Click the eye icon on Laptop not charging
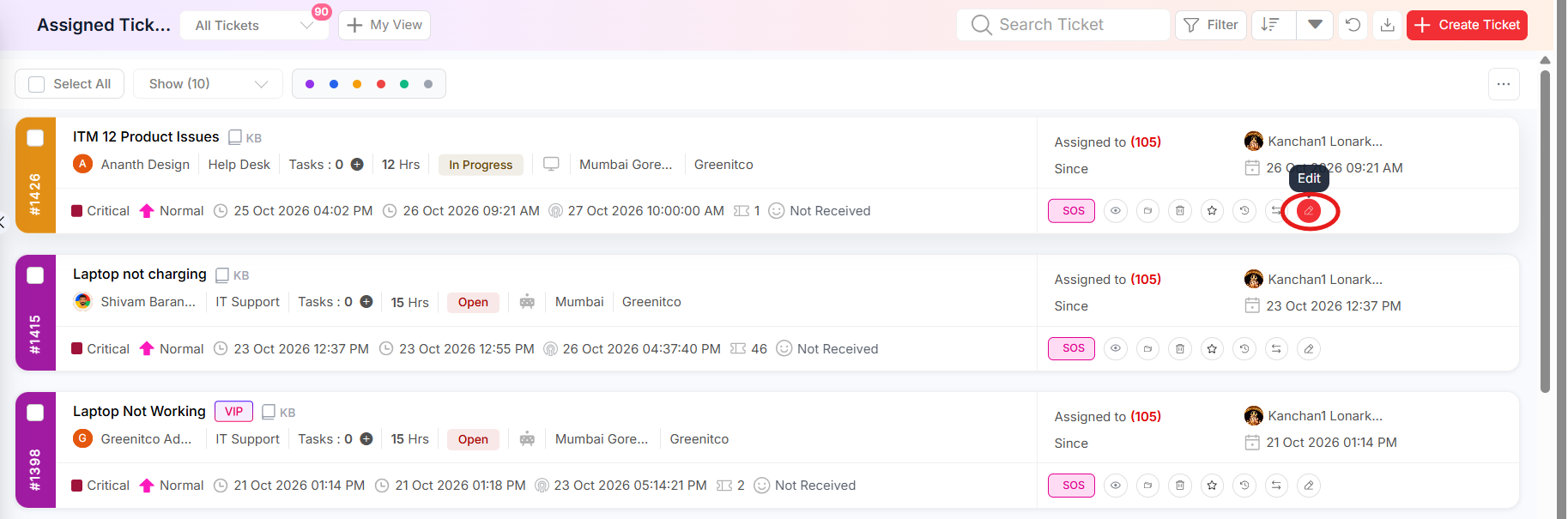 [x=1116, y=348]
